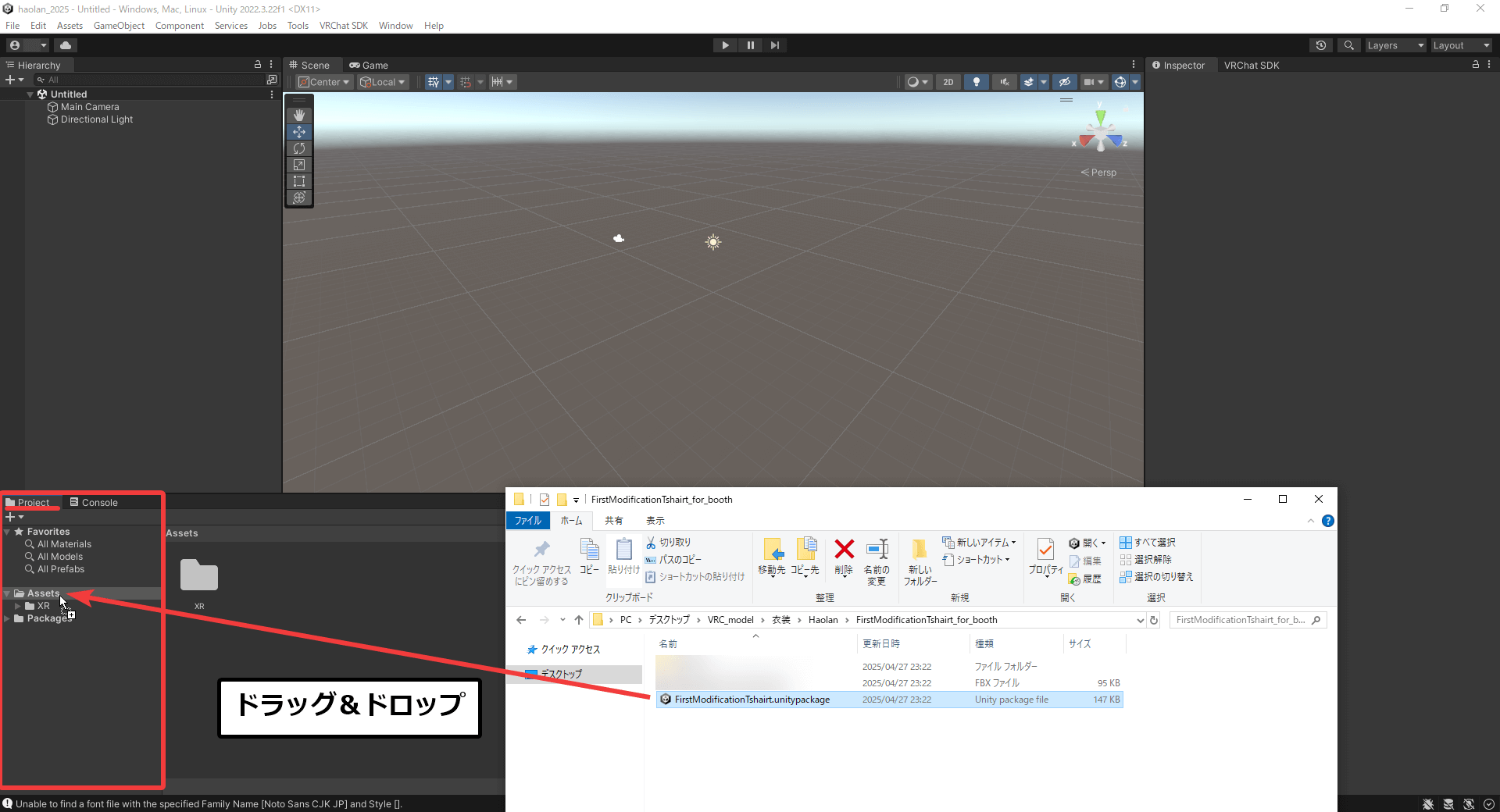Click the Unity Play button
This screenshot has width=1500, height=812.
(x=725, y=45)
